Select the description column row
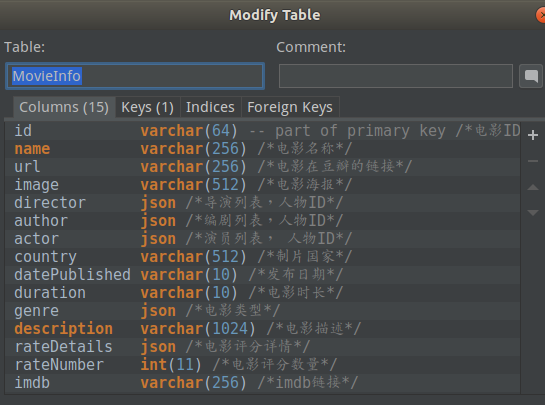 [x=262, y=329]
